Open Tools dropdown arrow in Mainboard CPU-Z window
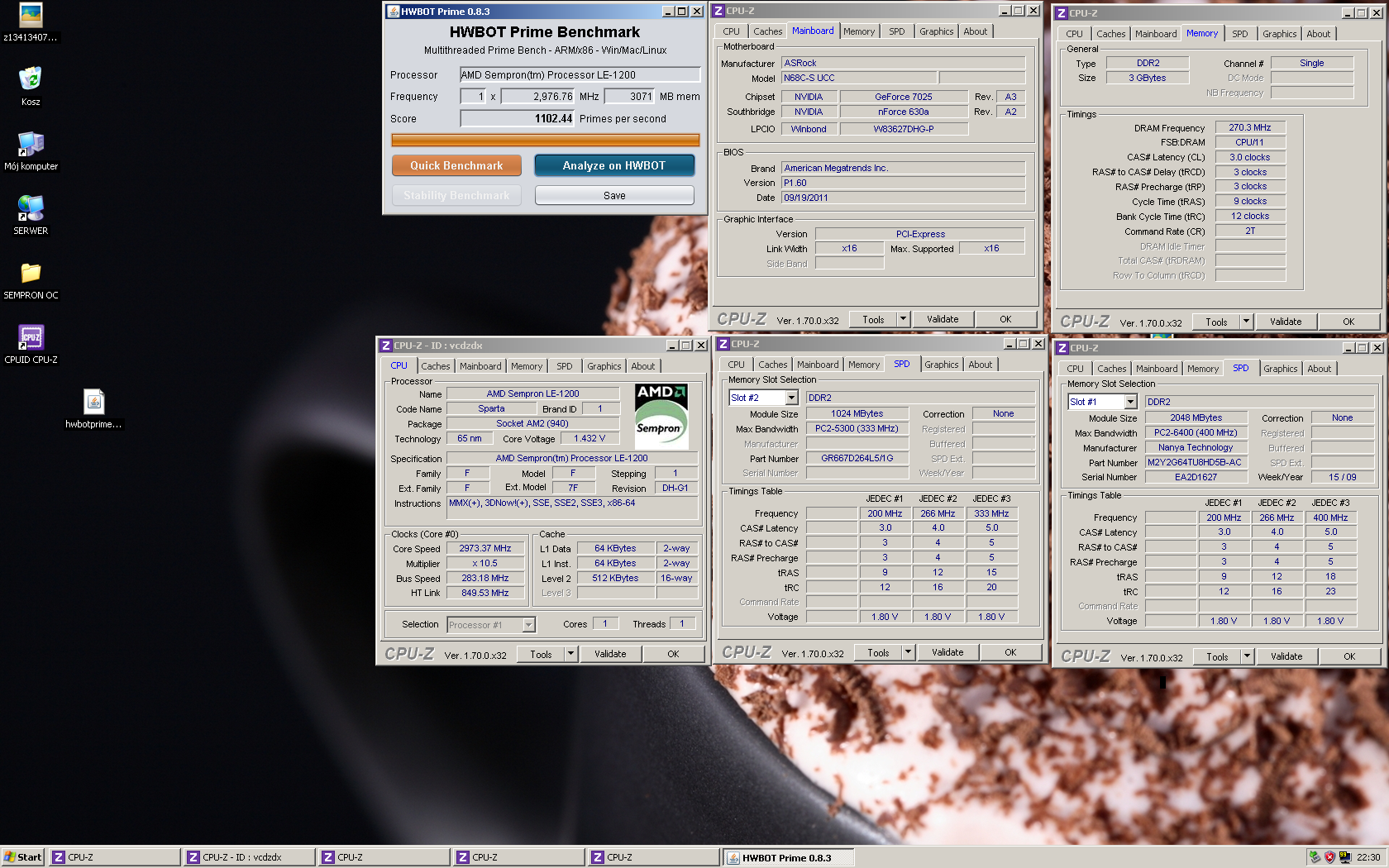This screenshot has height=868, width=1389. click(903, 319)
